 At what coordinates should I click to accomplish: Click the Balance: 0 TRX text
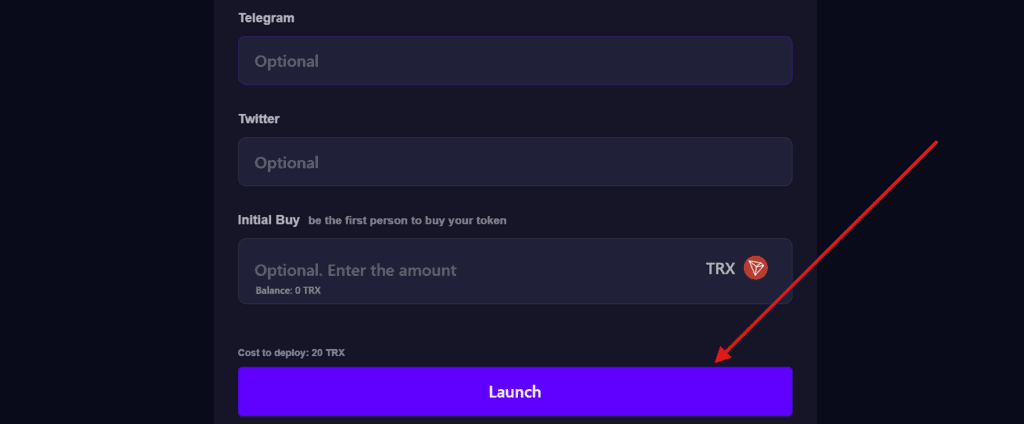tap(288, 291)
